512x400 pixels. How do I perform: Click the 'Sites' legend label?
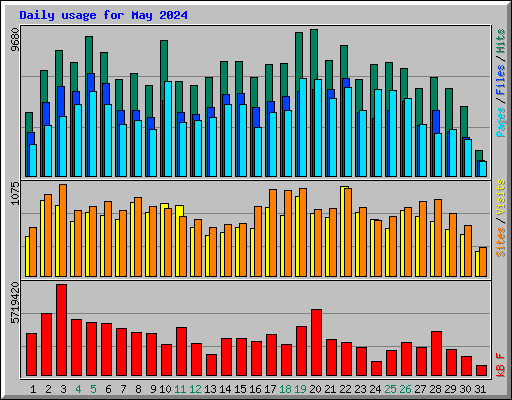501,242
